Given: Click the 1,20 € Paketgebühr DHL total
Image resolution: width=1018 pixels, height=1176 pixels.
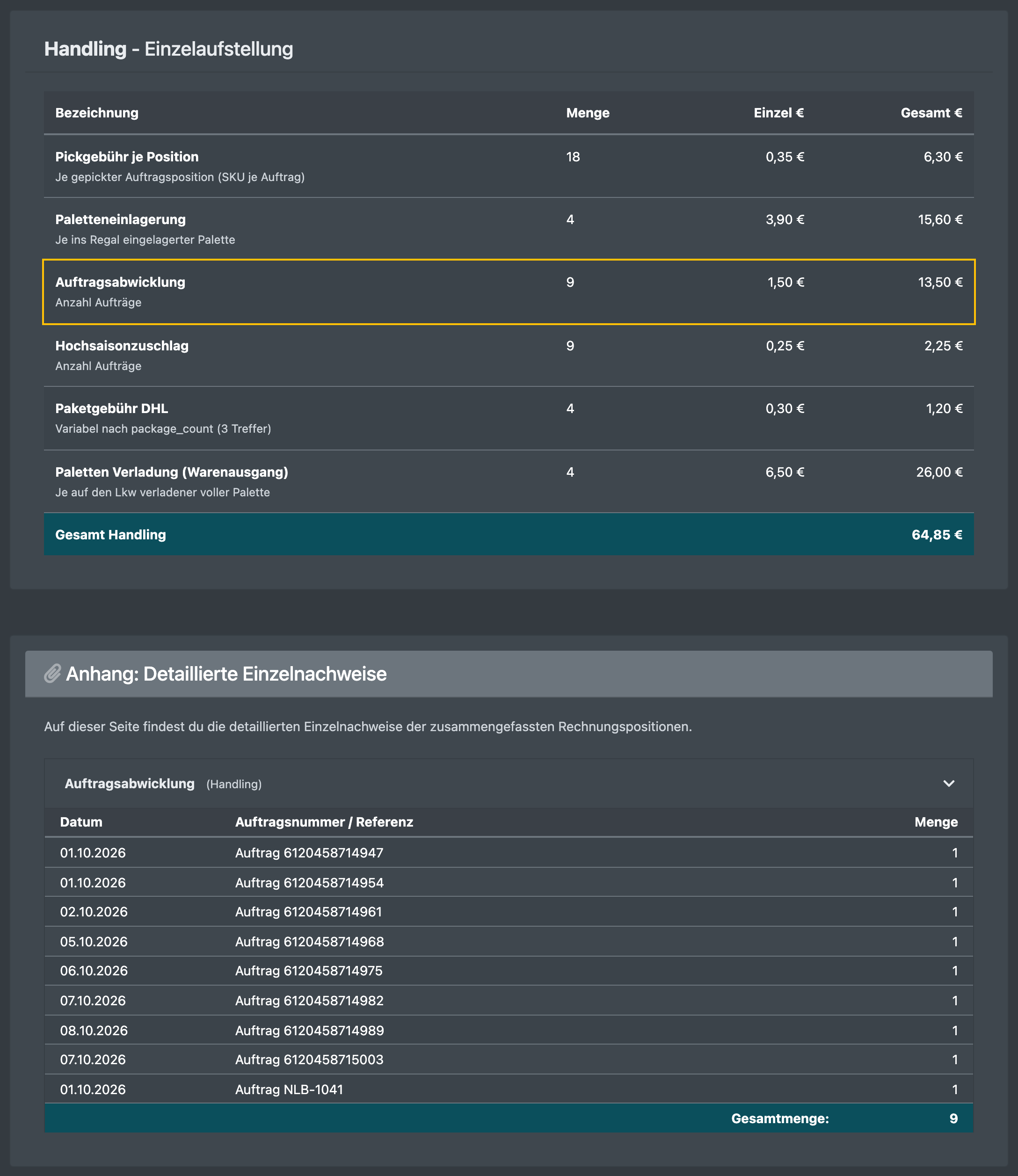Looking at the screenshot, I should pyautogui.click(x=944, y=408).
